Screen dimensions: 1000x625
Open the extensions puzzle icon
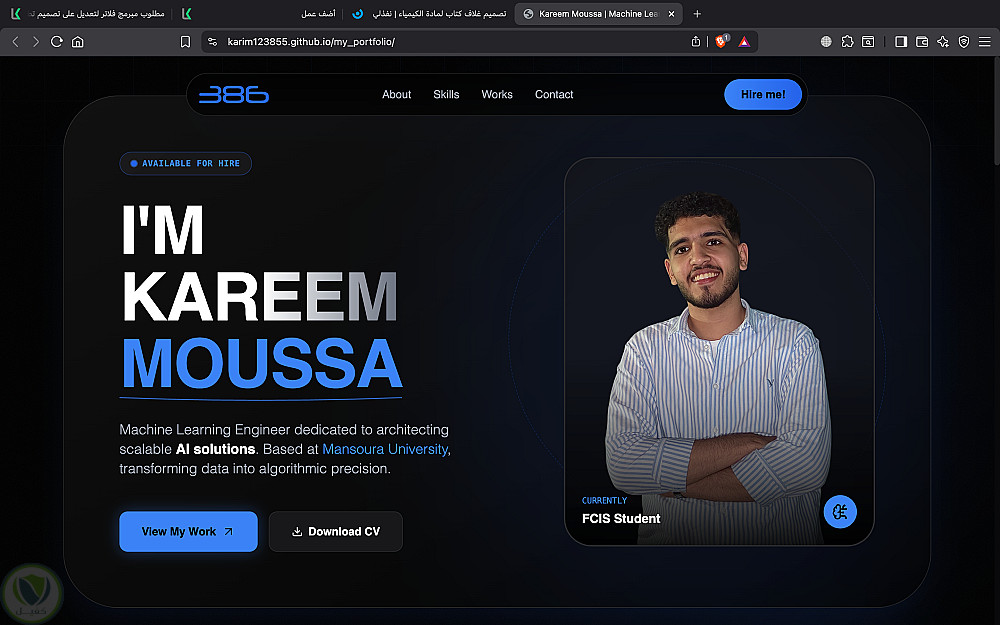click(847, 41)
